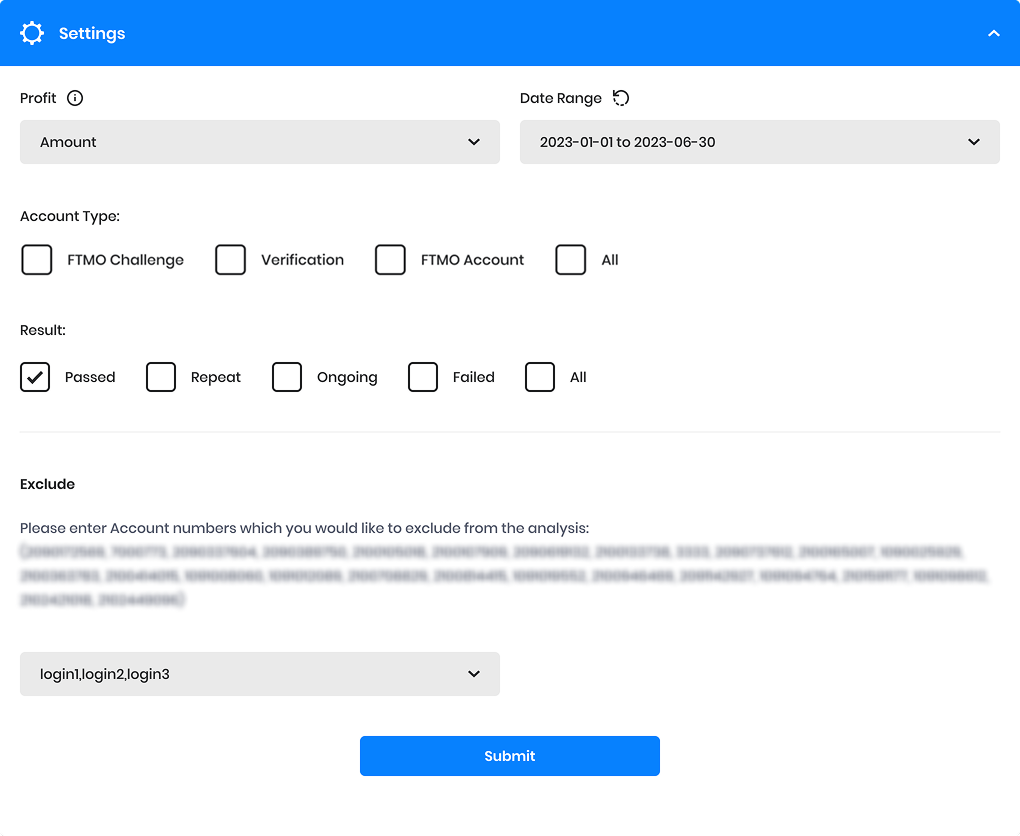Enable the FTMO Challenge account type
The height and width of the screenshot is (836, 1020).
36,259
